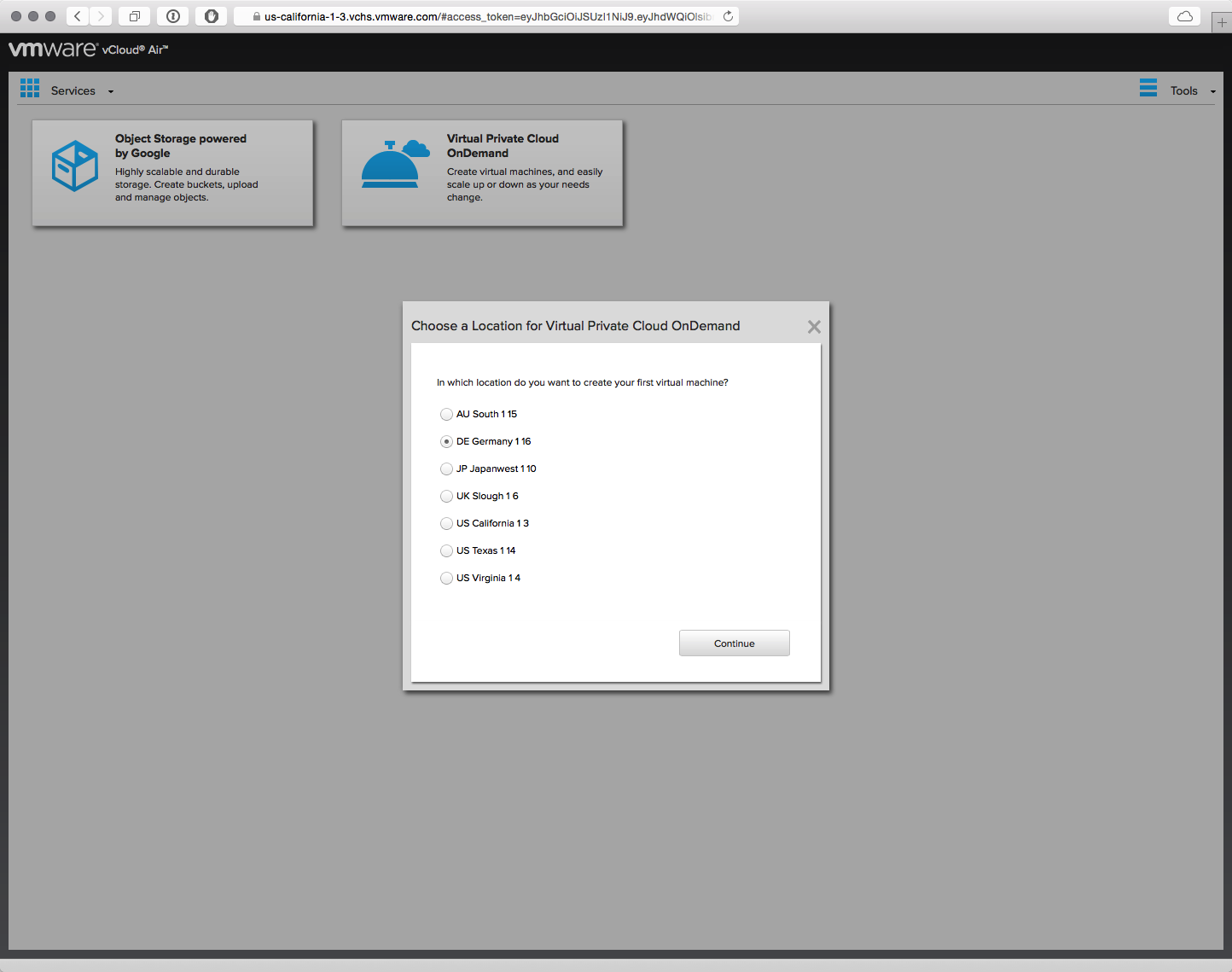The height and width of the screenshot is (972, 1232).
Task: Open the Tools menu label
Action: pyautogui.click(x=1183, y=90)
